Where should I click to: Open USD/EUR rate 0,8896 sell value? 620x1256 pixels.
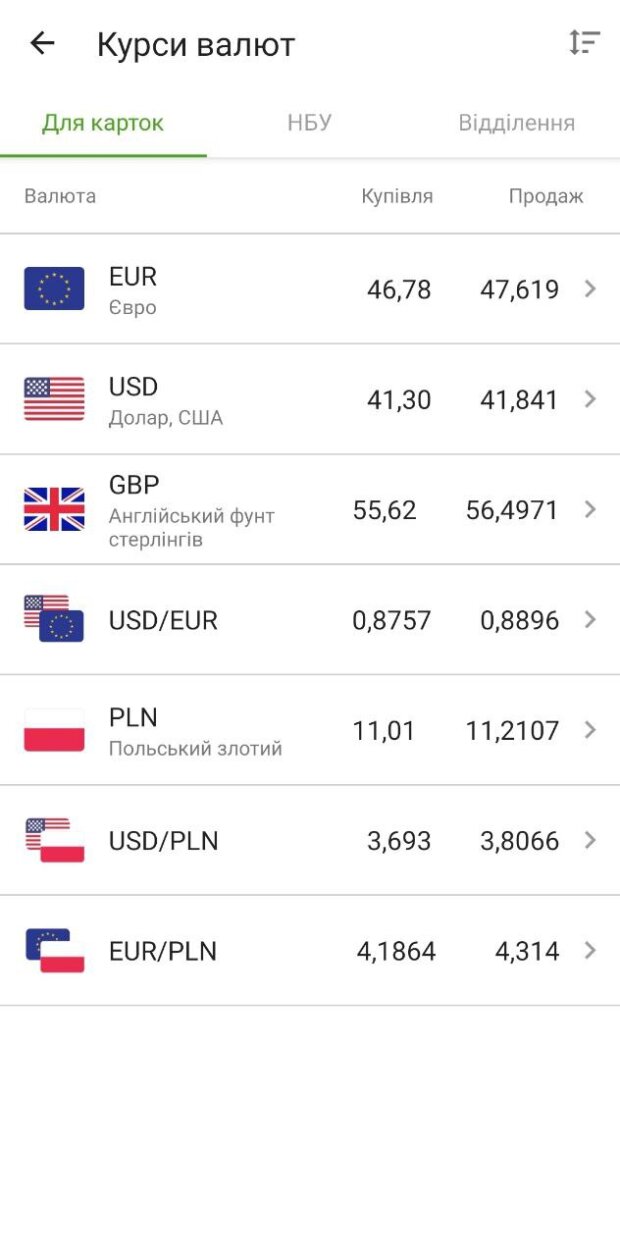pyautogui.click(x=519, y=620)
